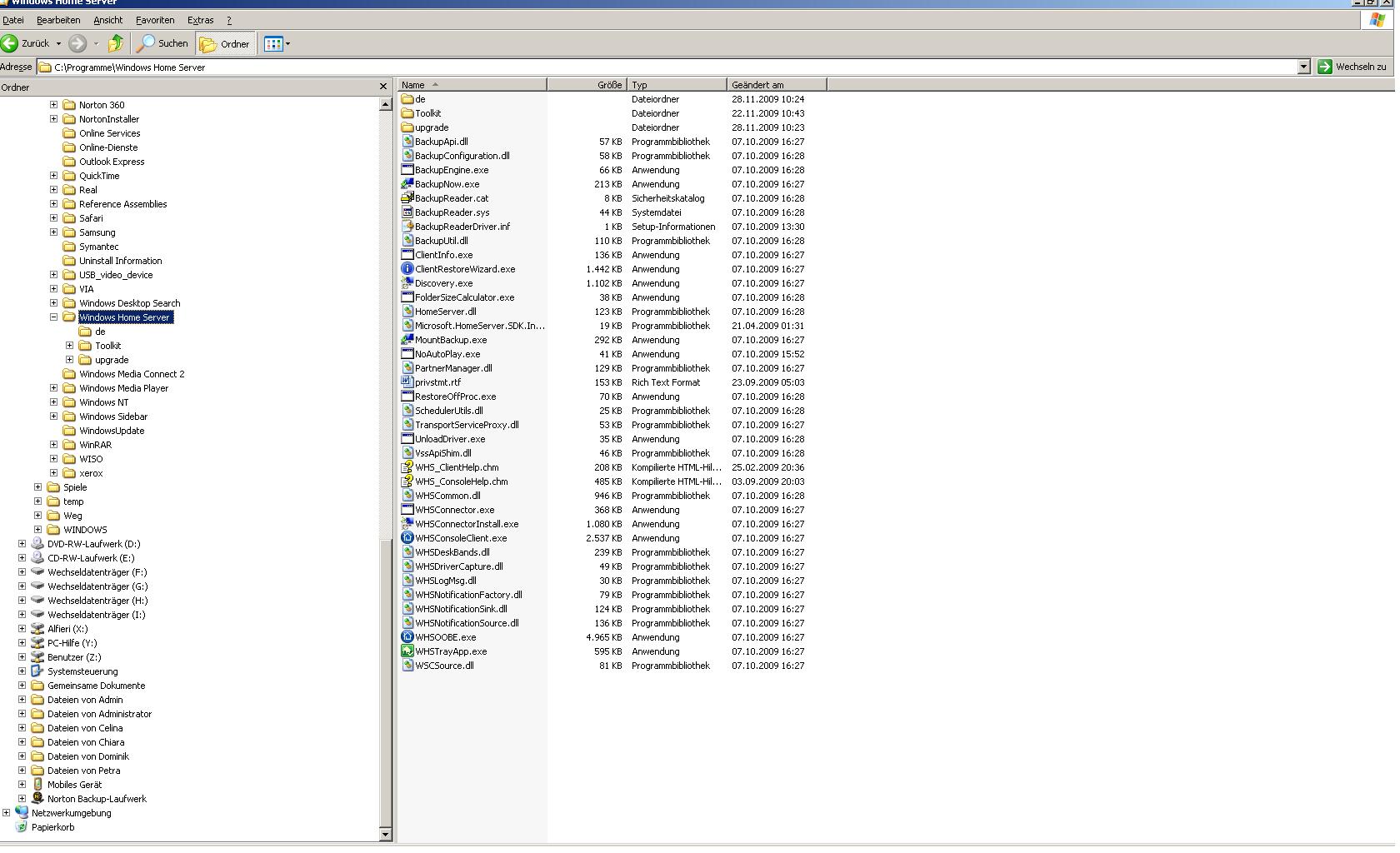Select the FolderSizeCalculator.exe file name
Image resolution: width=1400 pixels, height=853 pixels.
click(x=464, y=297)
